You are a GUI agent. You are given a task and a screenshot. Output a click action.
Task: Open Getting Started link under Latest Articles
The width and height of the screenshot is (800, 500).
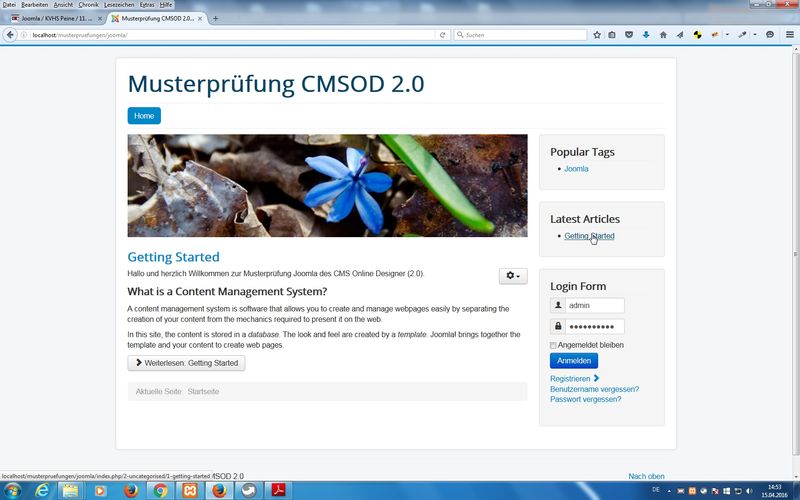click(x=589, y=236)
